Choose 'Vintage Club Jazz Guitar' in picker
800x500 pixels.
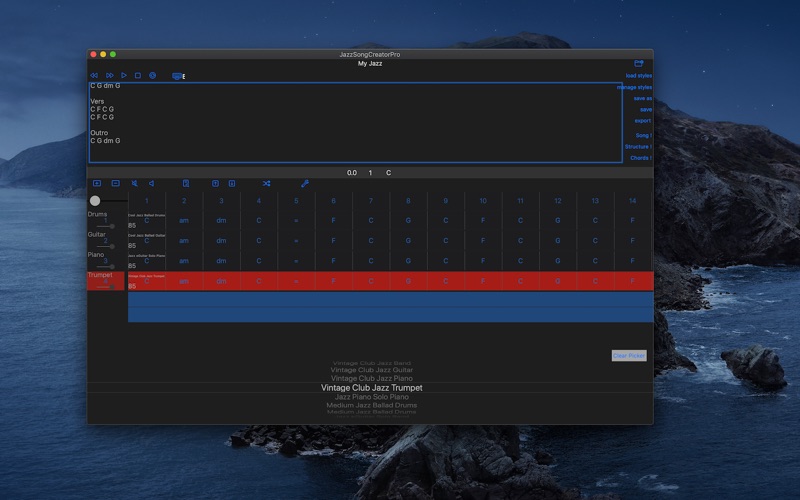click(371, 370)
